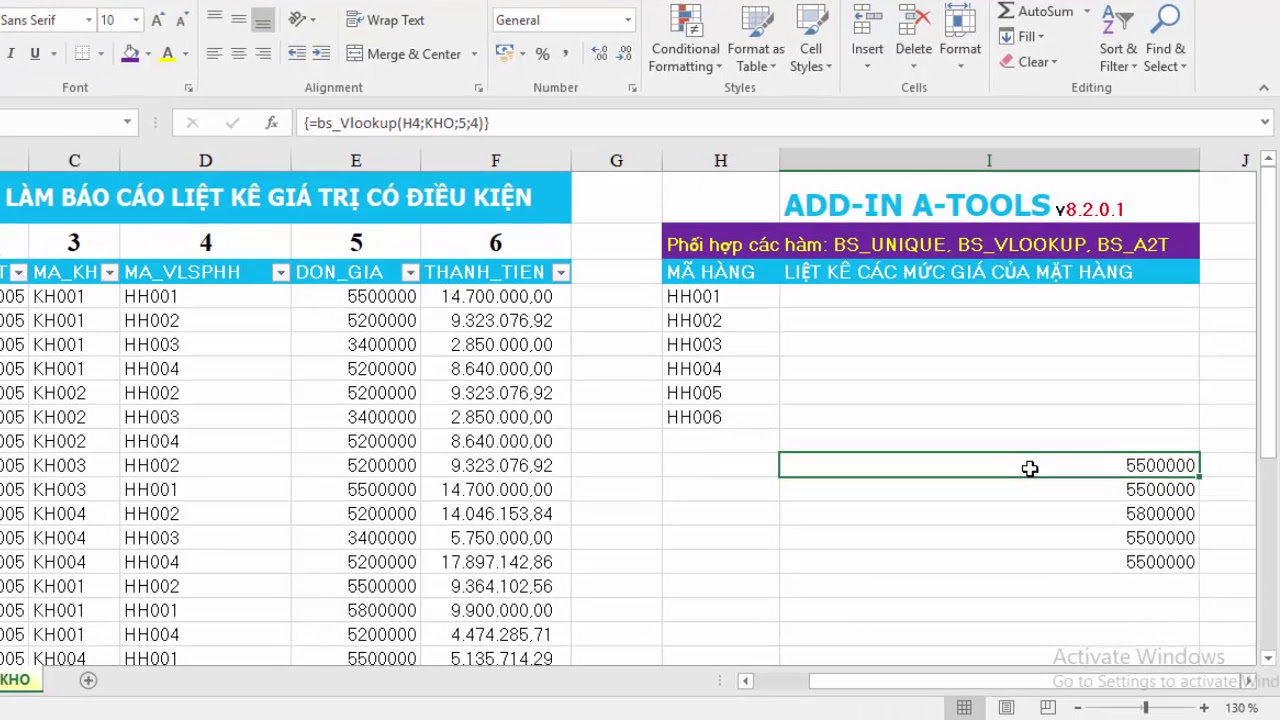Open font color dropdown arrow
1280x720 pixels.
tap(185, 54)
